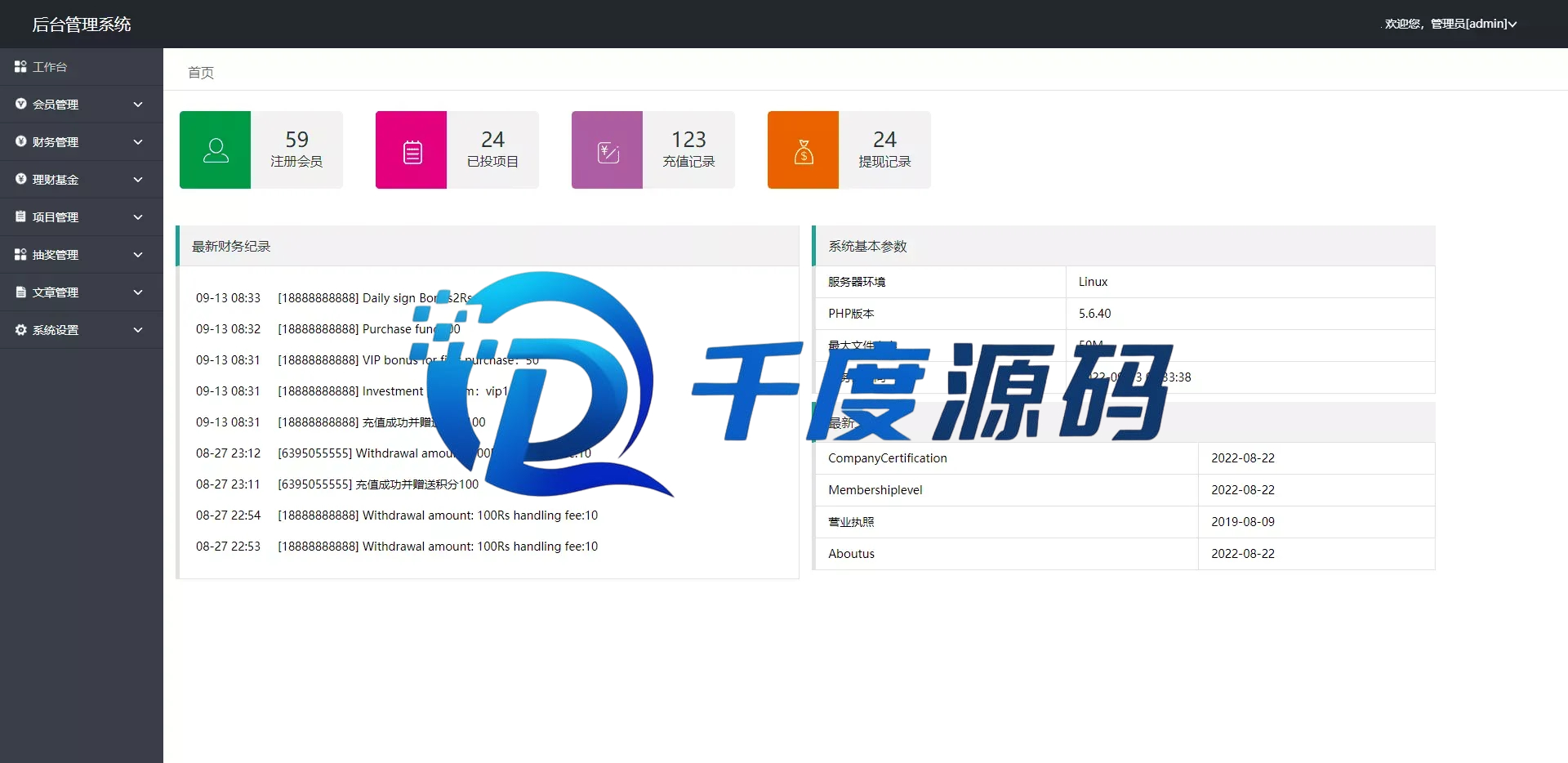This screenshot has height=763, width=1568.
Task: Click the 最新财务纪录 panel header
Action: (488, 246)
